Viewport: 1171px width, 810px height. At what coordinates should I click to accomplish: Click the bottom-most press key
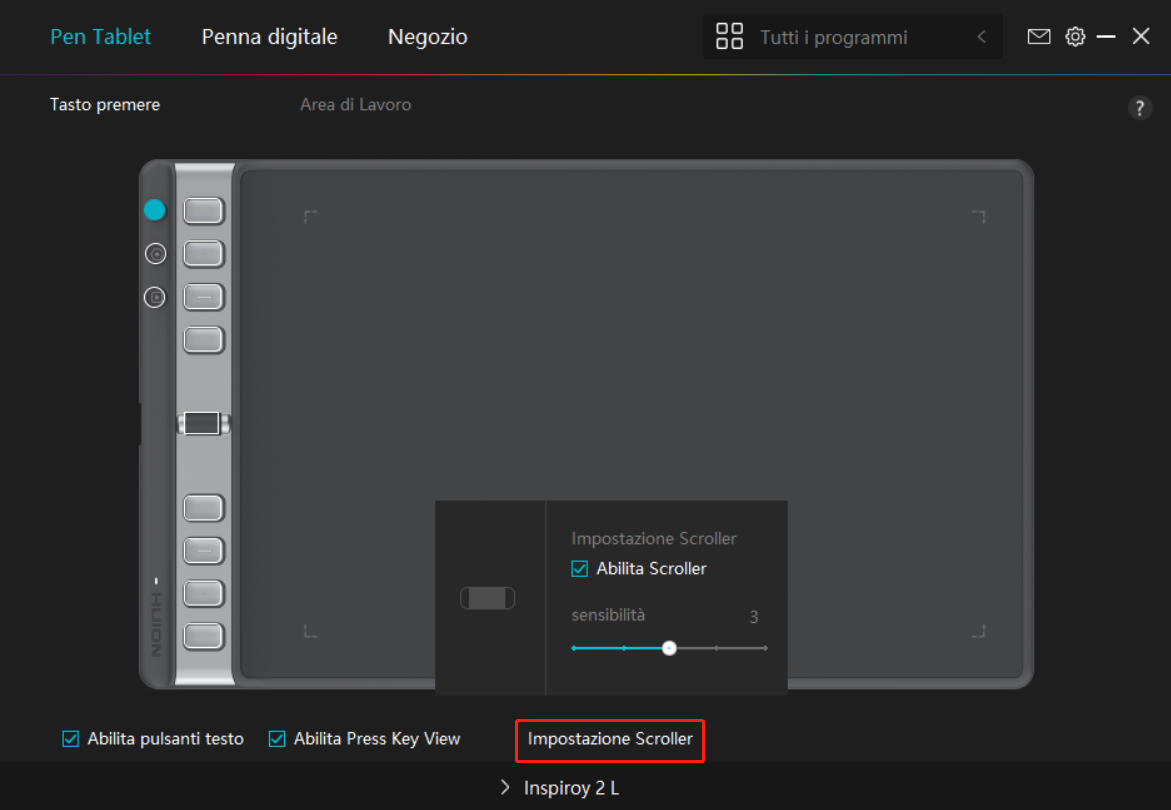203,636
